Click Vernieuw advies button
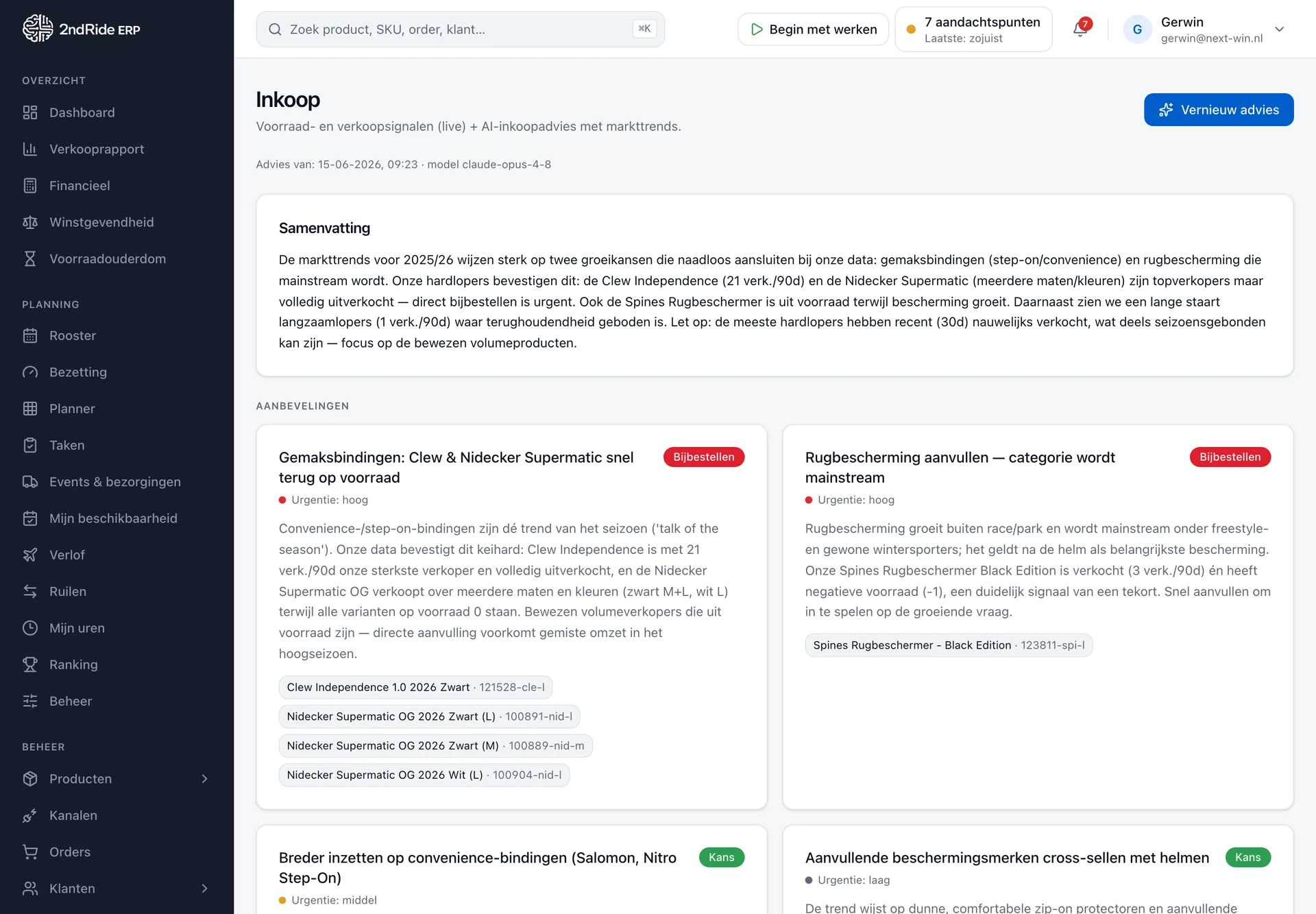Screen dimensions: 1316x914 click(x=1219, y=110)
